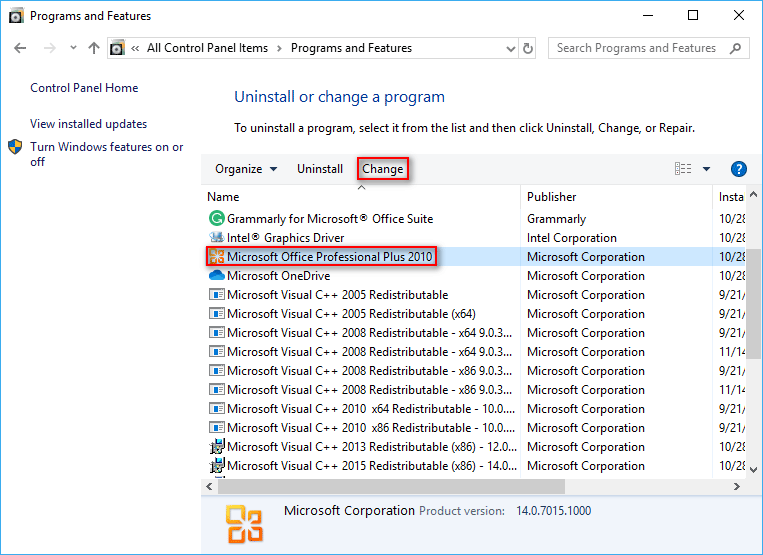Click the address bar previous-locations chevron
Screen dimensions: 763x555
[510, 48]
